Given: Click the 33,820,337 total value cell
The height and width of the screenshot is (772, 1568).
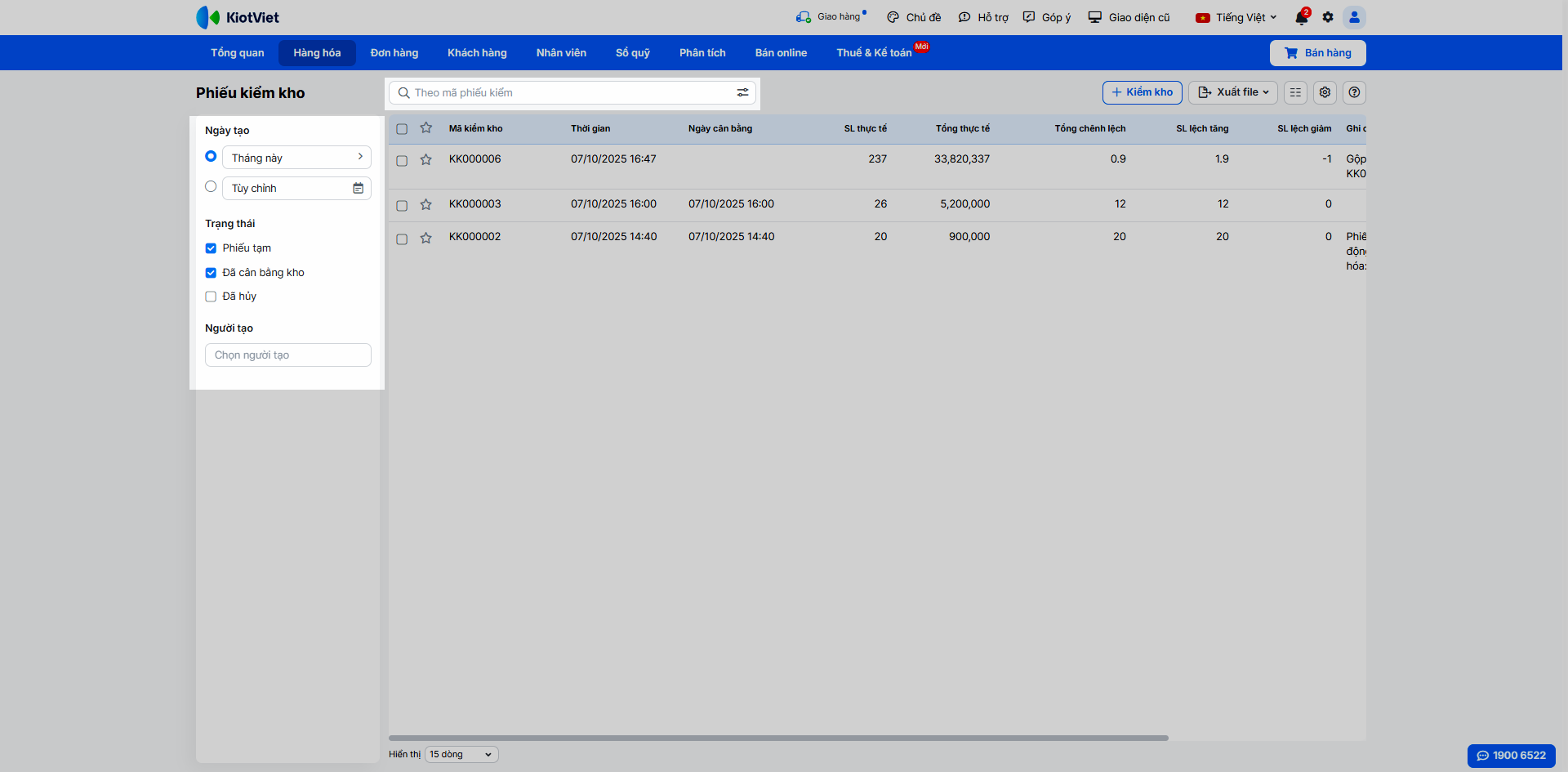Looking at the screenshot, I should (x=962, y=159).
